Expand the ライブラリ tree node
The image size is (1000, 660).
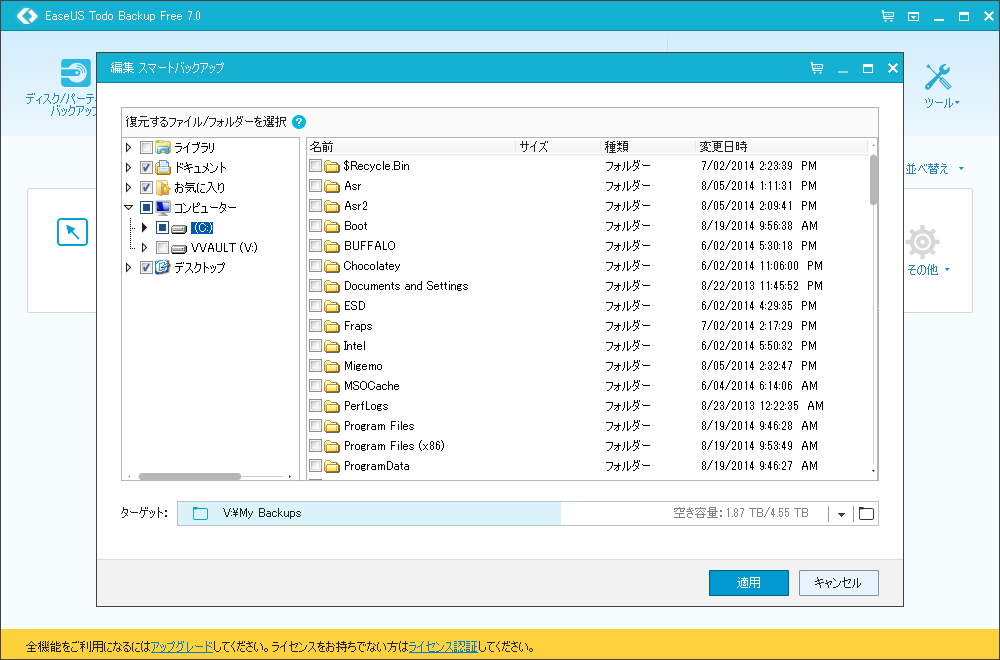(129, 148)
